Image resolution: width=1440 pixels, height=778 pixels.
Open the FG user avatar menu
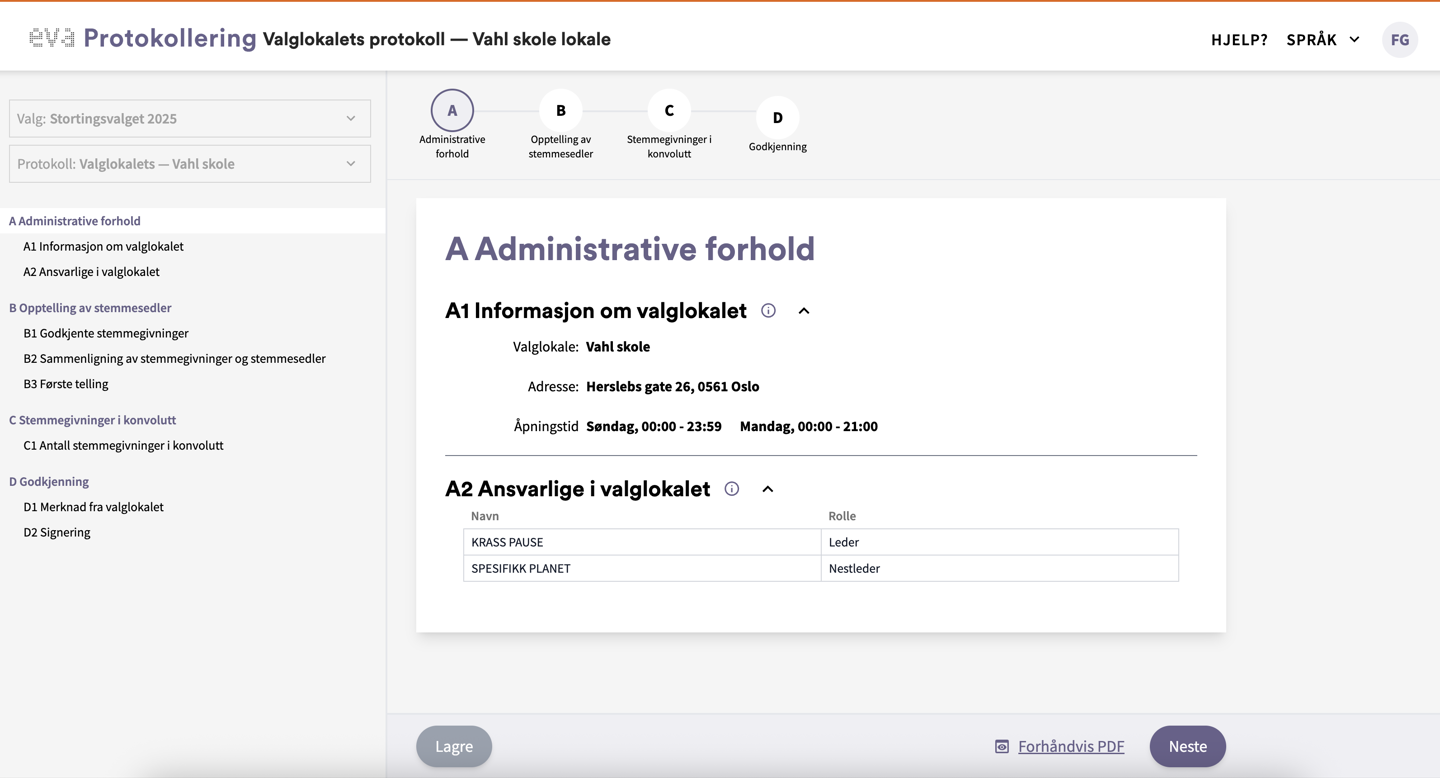click(x=1399, y=39)
